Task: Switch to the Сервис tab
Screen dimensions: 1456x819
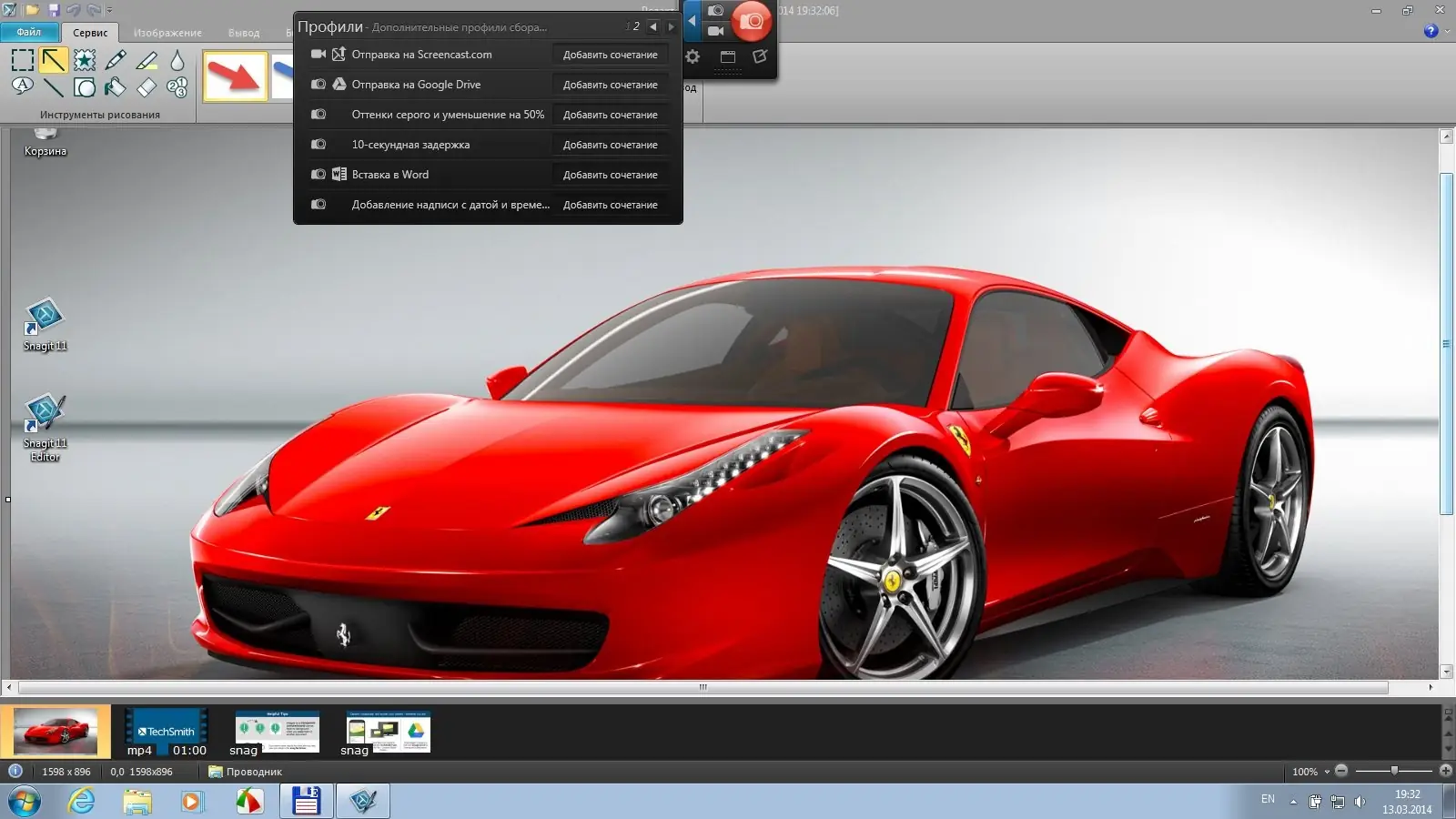Action: point(90,33)
